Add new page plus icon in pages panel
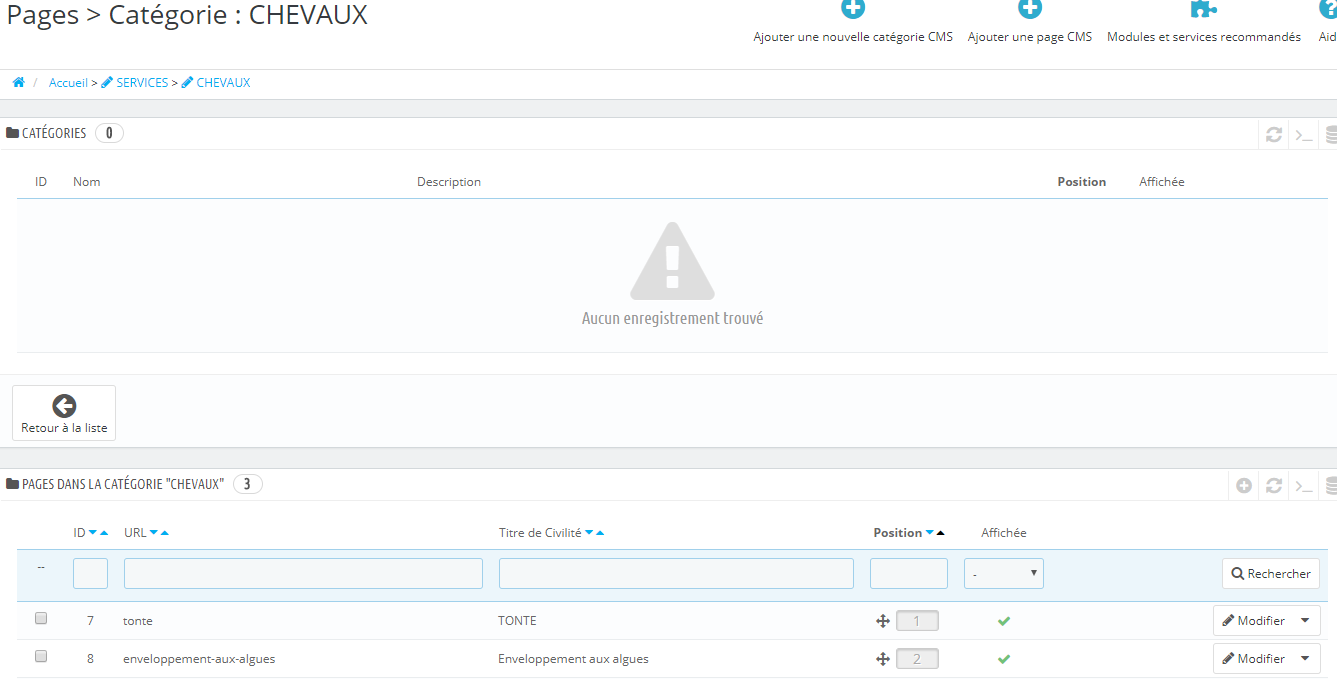Image resolution: width=1337 pixels, height=679 pixels. (x=1244, y=485)
